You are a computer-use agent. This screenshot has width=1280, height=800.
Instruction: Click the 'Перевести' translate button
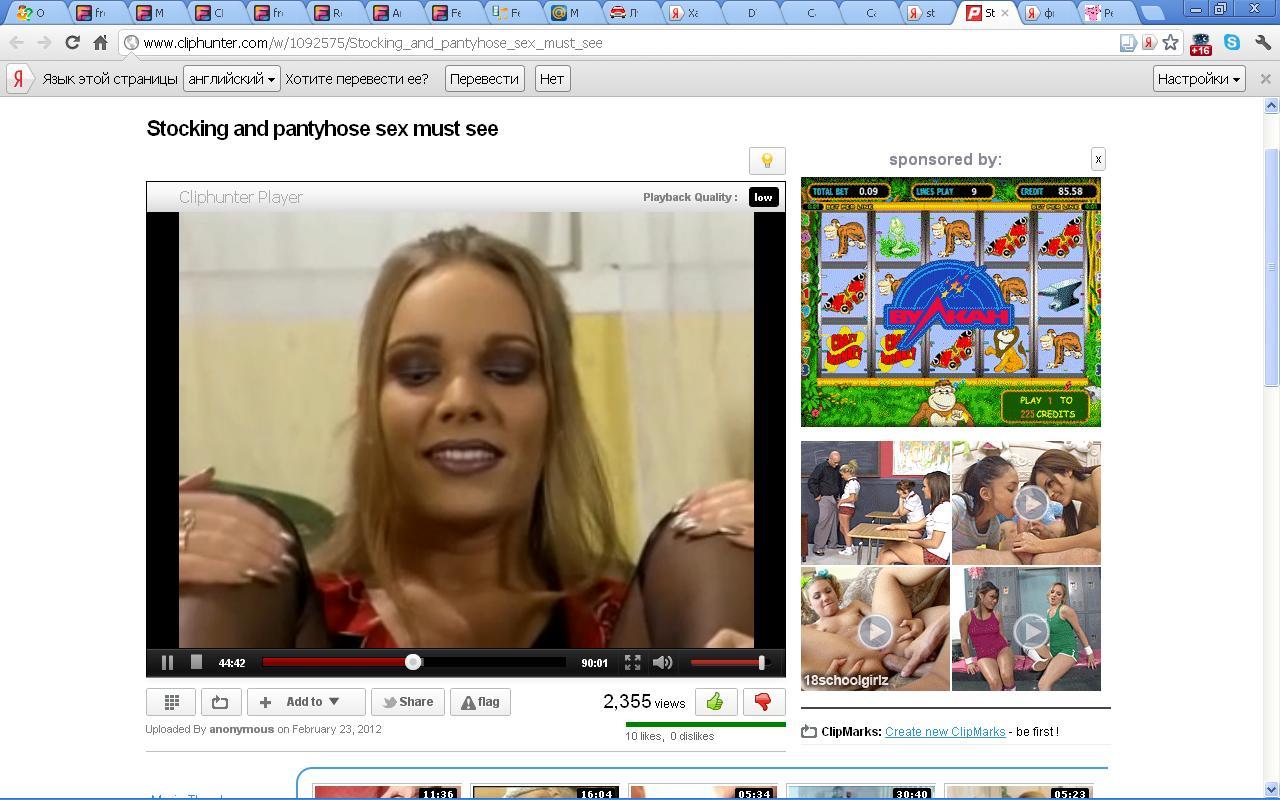click(x=484, y=79)
